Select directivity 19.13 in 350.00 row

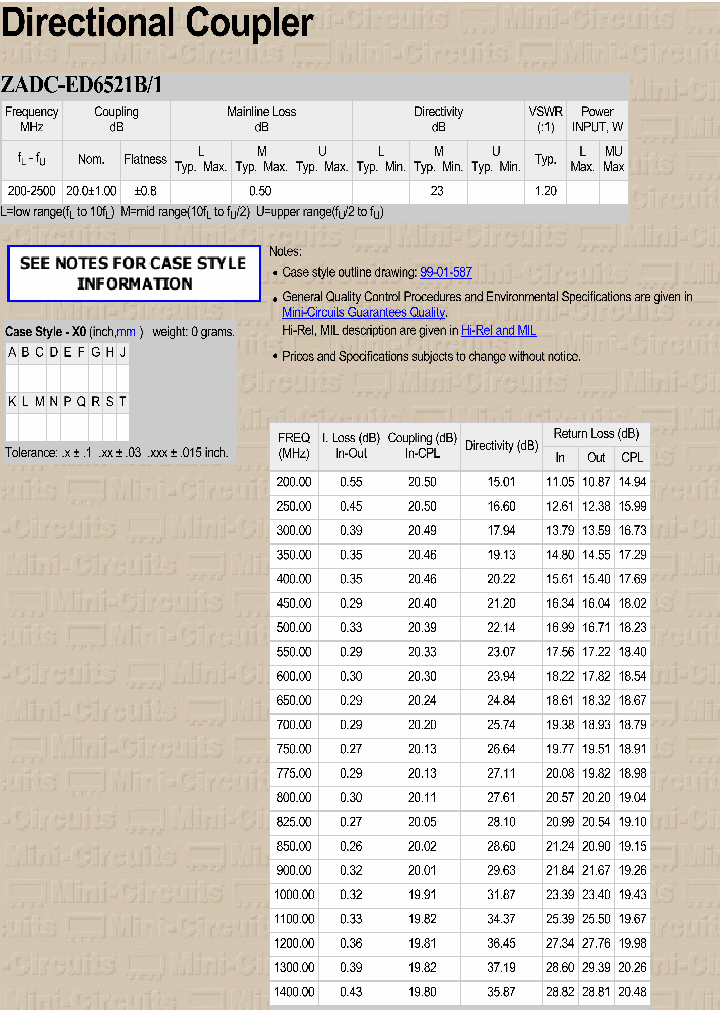point(501,555)
